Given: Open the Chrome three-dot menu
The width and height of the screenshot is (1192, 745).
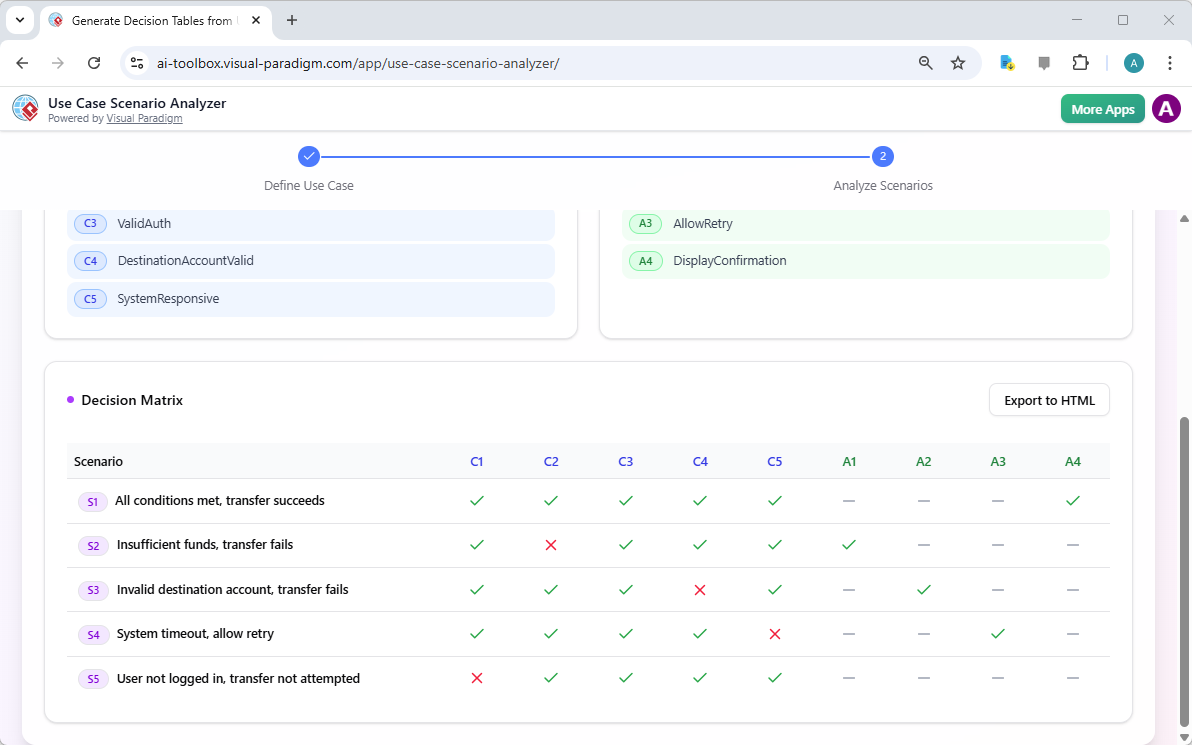Looking at the screenshot, I should 1170,62.
